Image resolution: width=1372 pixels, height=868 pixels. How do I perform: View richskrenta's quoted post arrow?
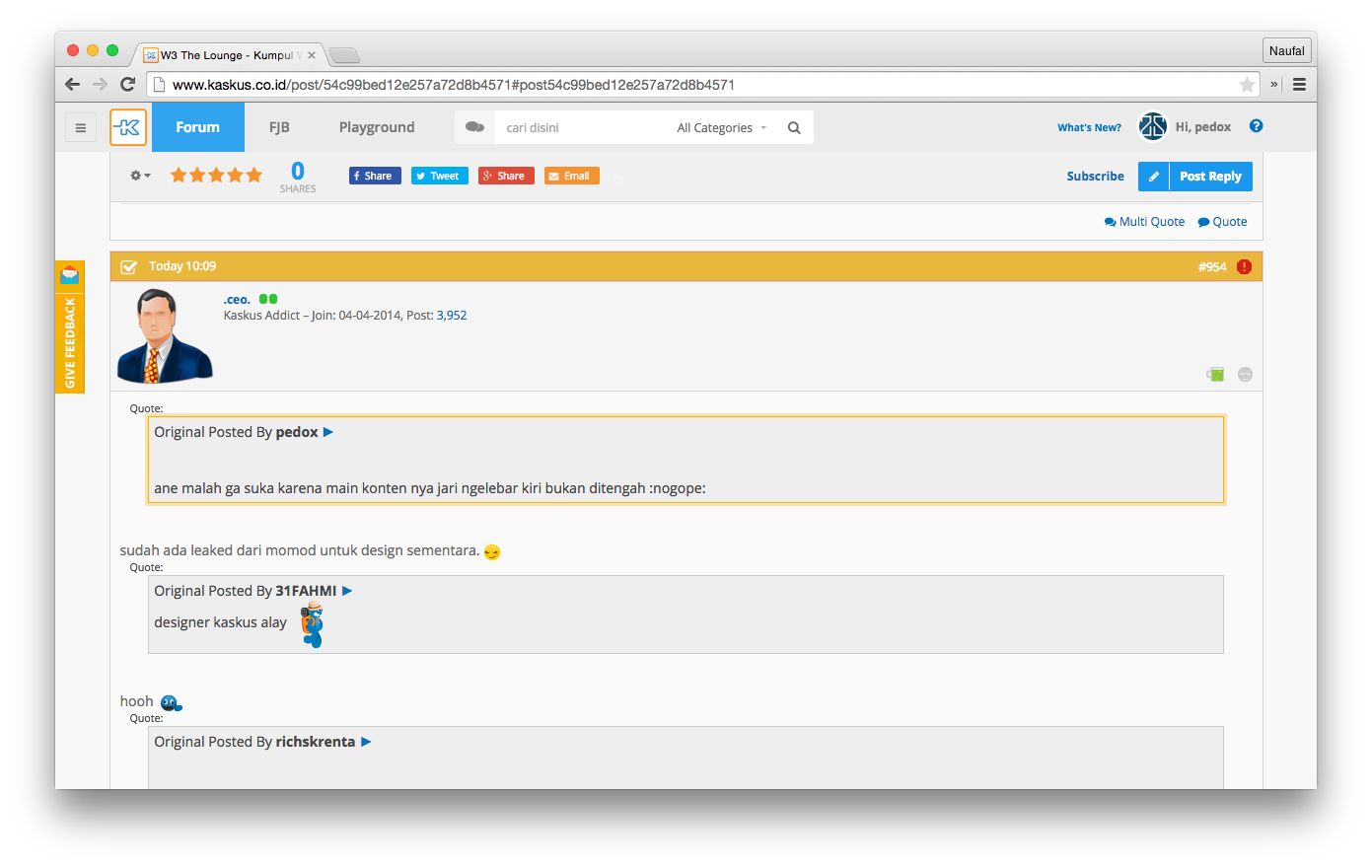(366, 742)
